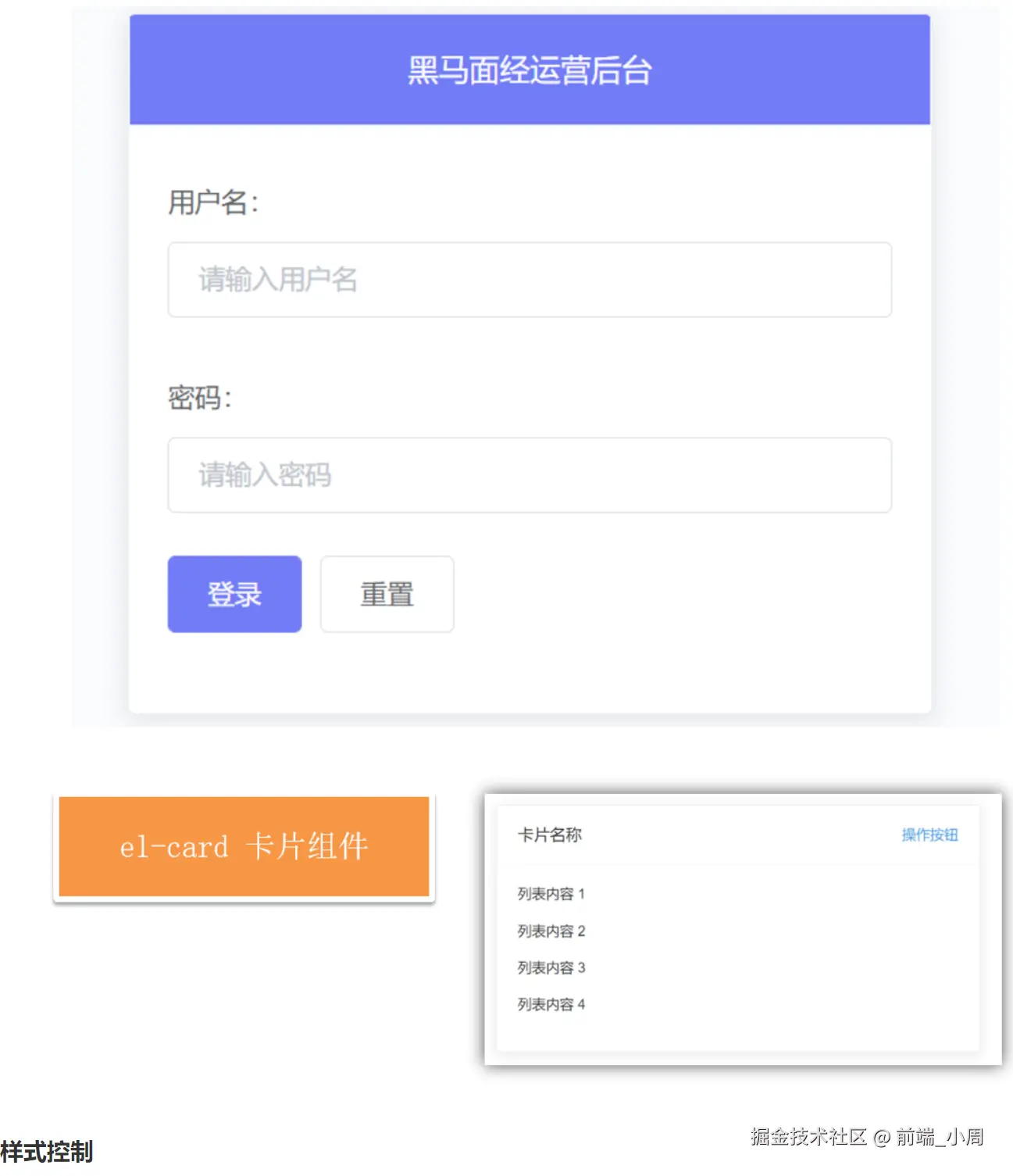Click the 掘金技术社区 watermark text
This screenshot has width=1013, height=1176.
pos(809,1136)
